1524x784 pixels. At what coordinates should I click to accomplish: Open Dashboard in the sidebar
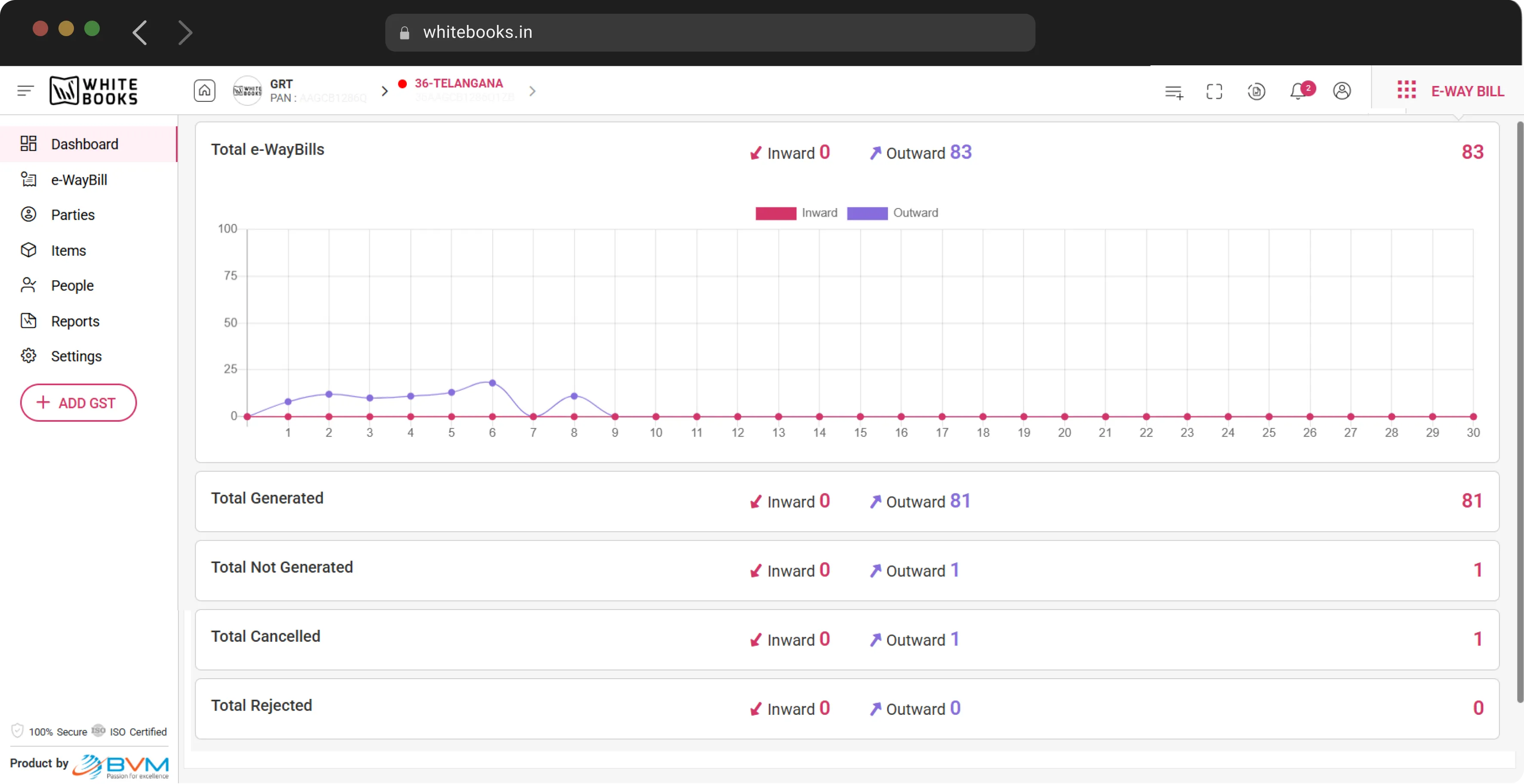89,144
